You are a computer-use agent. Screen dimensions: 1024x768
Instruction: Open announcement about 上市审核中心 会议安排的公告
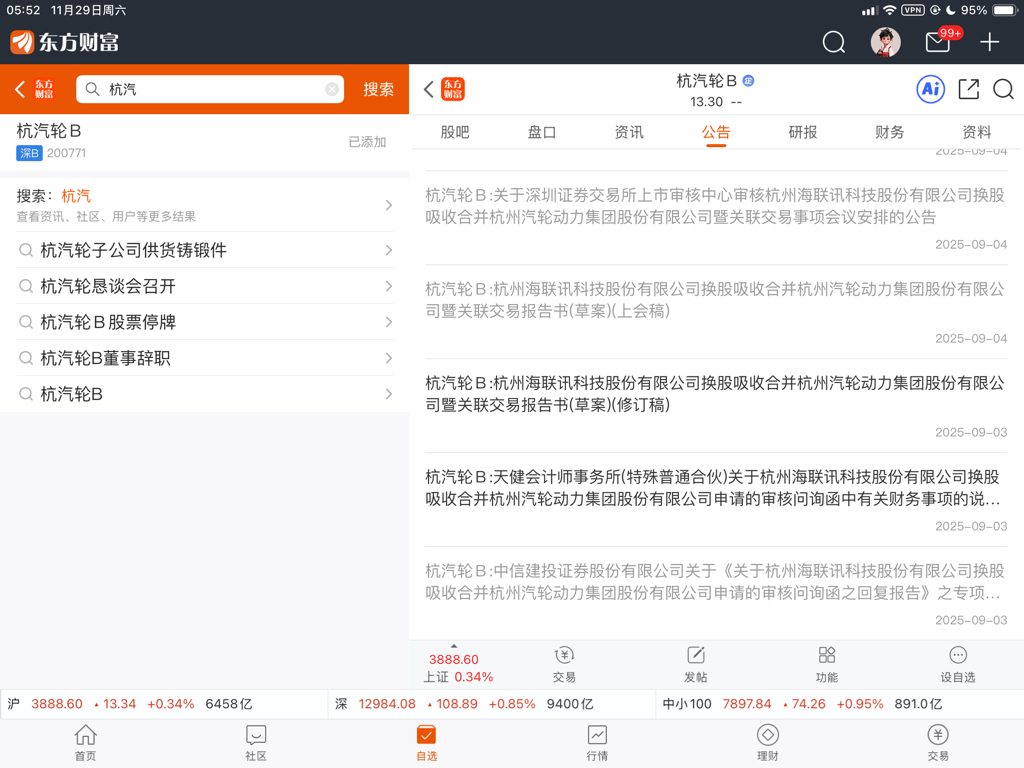[x=716, y=217]
